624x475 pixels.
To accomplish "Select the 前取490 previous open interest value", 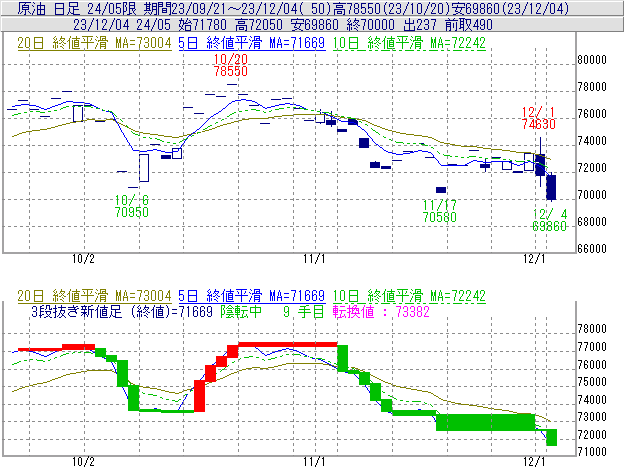I will click(x=469, y=25).
